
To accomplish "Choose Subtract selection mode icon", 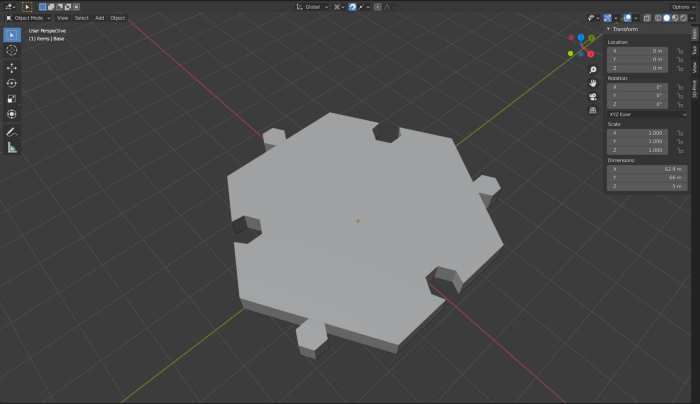I will coord(59,7).
